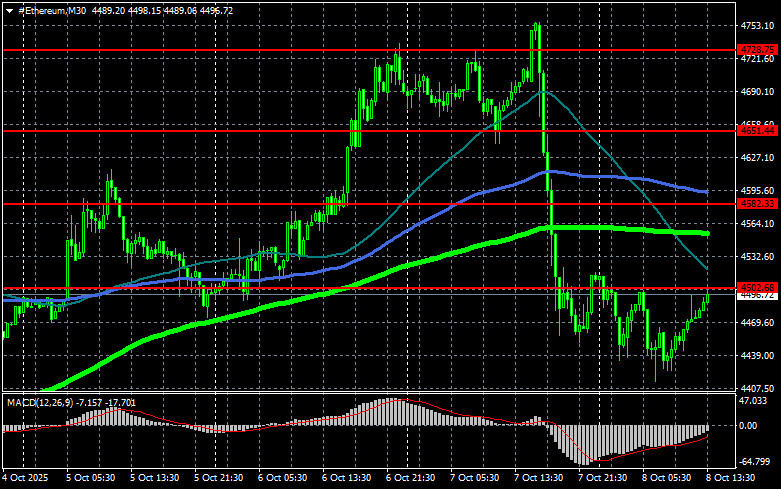
Task: Click the 6 Oct 13:30 time label
Action: pyautogui.click(x=353, y=480)
